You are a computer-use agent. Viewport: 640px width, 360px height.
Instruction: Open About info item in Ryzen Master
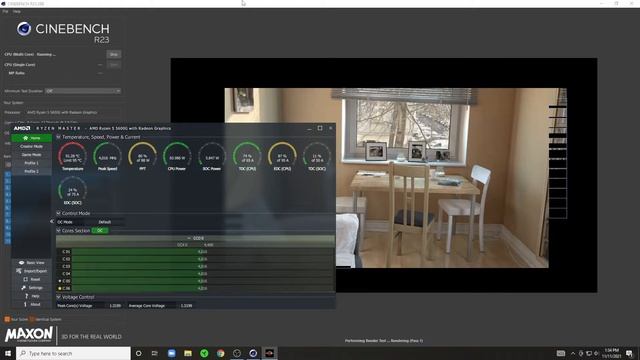pos(25,304)
